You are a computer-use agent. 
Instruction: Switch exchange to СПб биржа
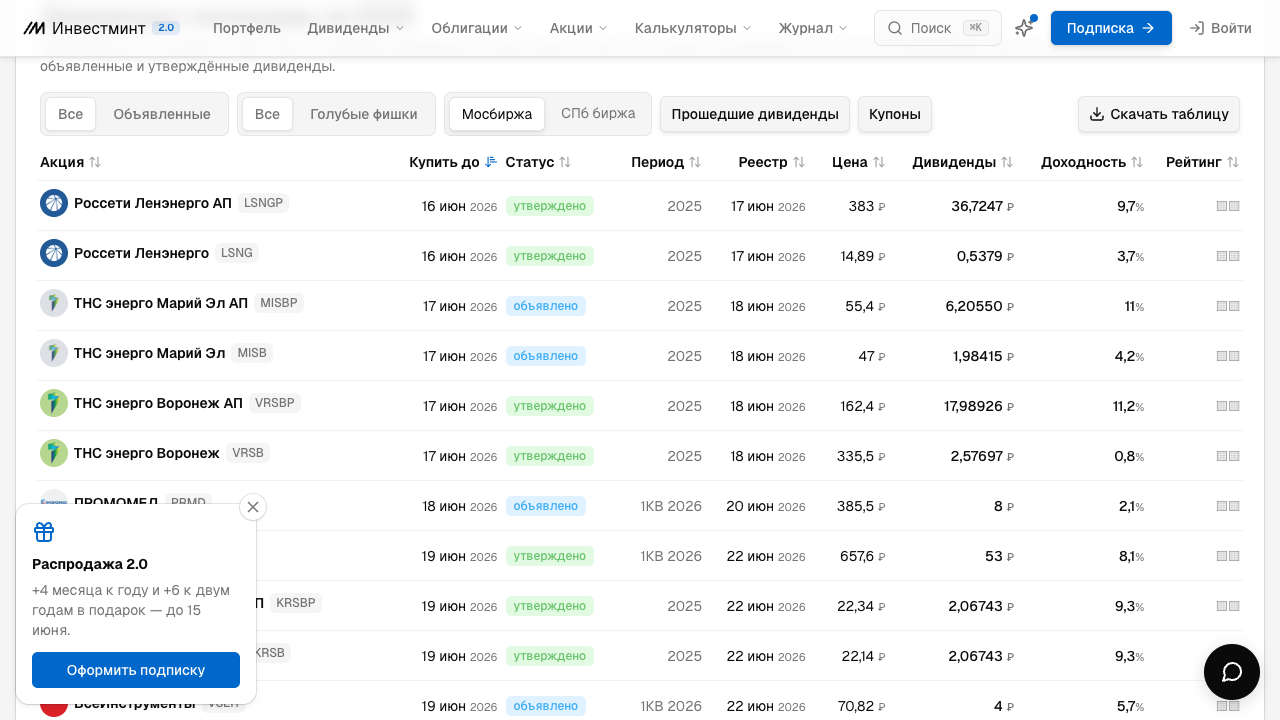(598, 114)
